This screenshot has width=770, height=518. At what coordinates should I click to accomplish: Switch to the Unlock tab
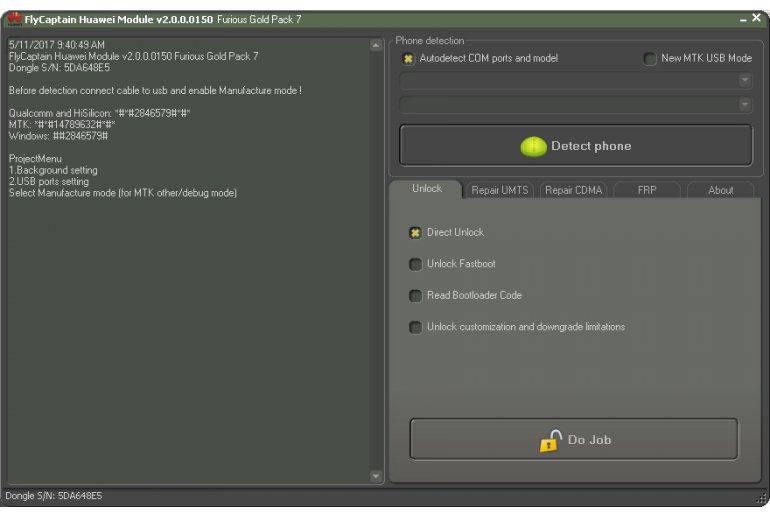(427, 189)
